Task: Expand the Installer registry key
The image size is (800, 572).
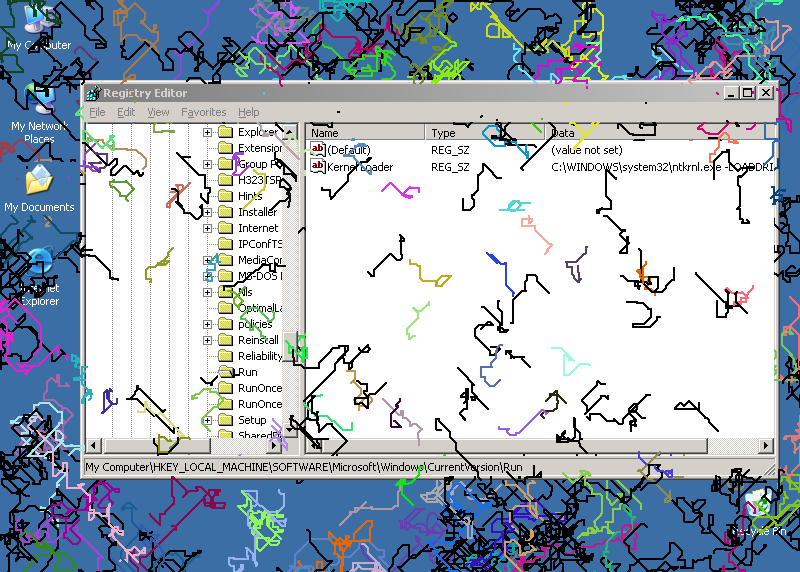Action: pyautogui.click(x=207, y=212)
